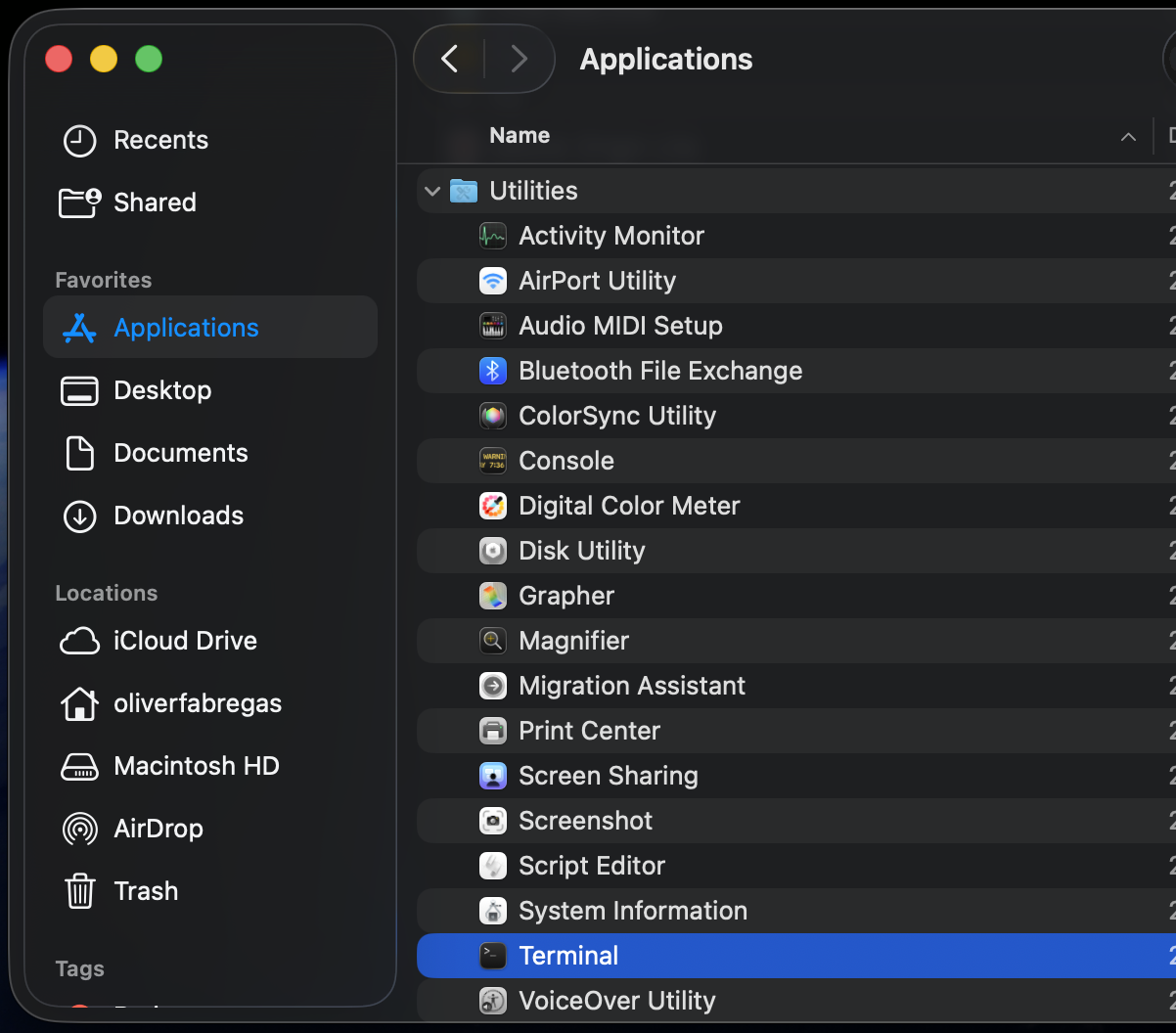The height and width of the screenshot is (1033, 1176).
Task: Click the Desktop icon in sidebar
Action: [79, 390]
